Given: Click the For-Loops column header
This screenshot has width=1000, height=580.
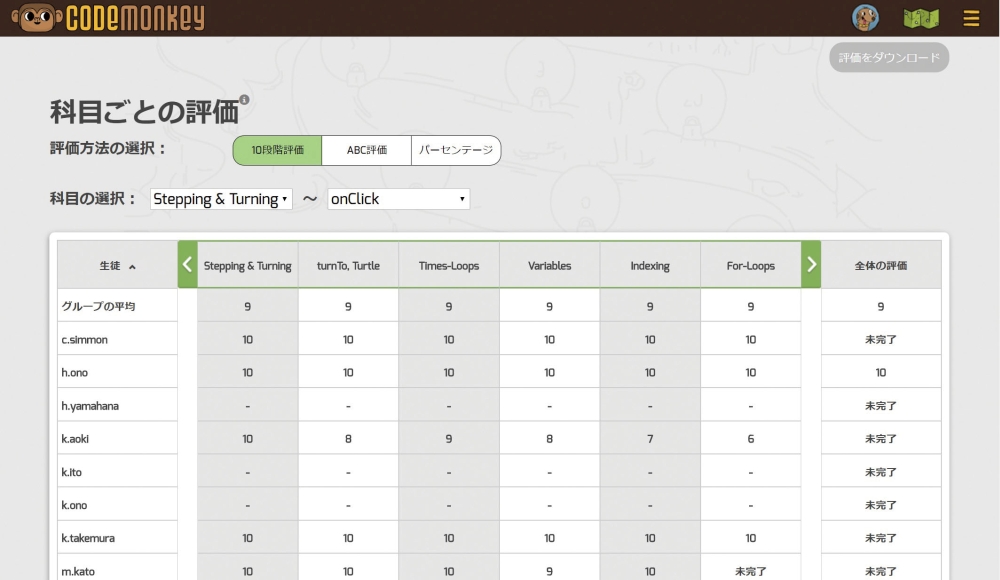Looking at the screenshot, I should point(750,266).
